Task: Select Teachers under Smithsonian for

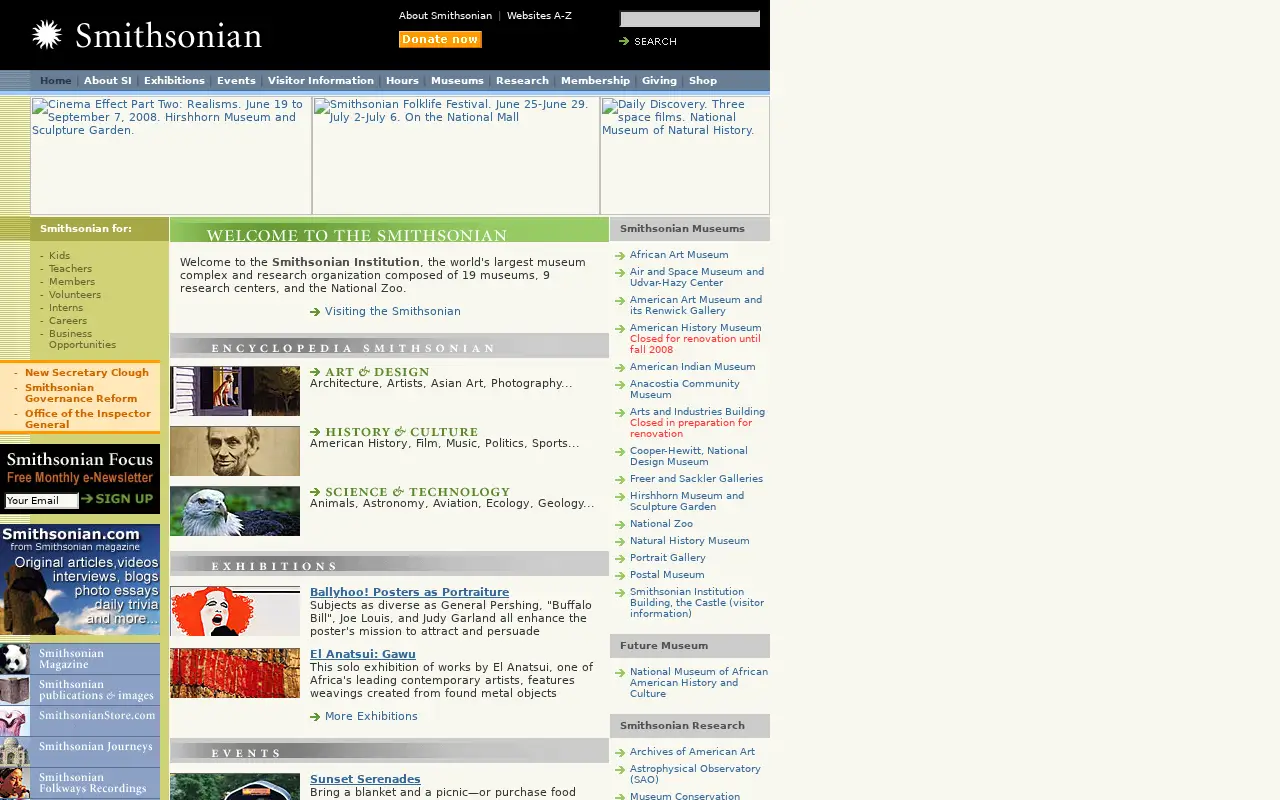Action: click(70, 269)
